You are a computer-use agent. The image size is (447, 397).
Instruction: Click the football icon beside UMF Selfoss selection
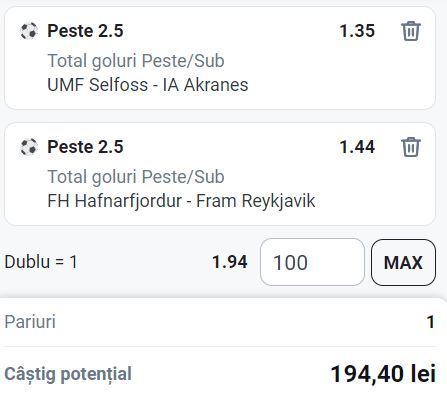(x=29, y=31)
